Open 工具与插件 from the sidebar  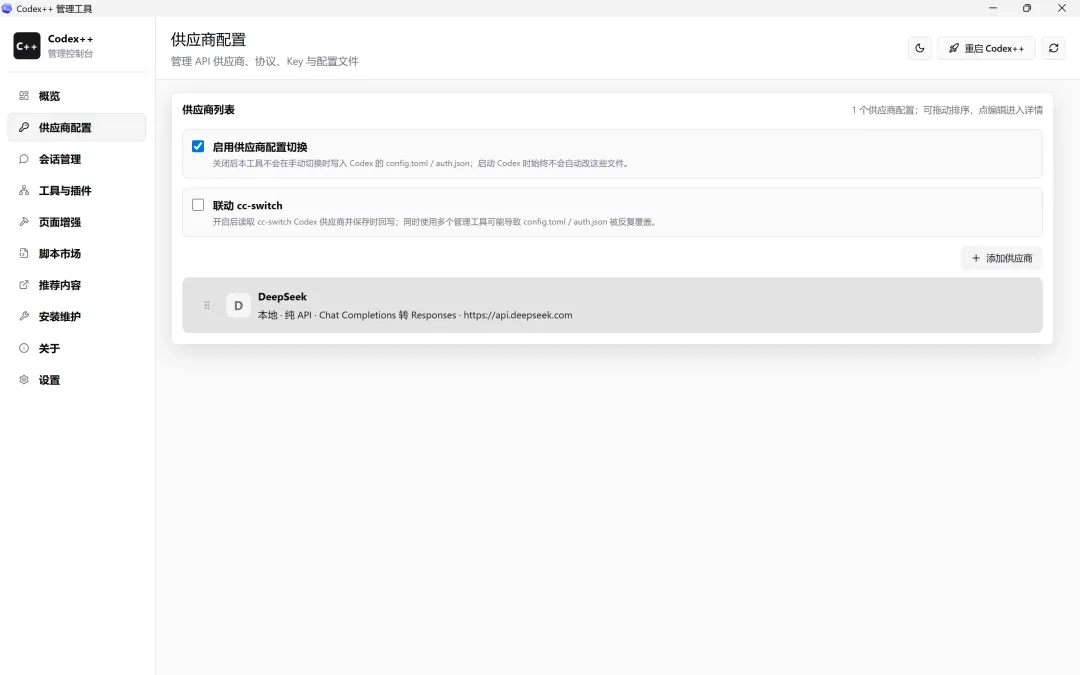[x=76, y=191]
